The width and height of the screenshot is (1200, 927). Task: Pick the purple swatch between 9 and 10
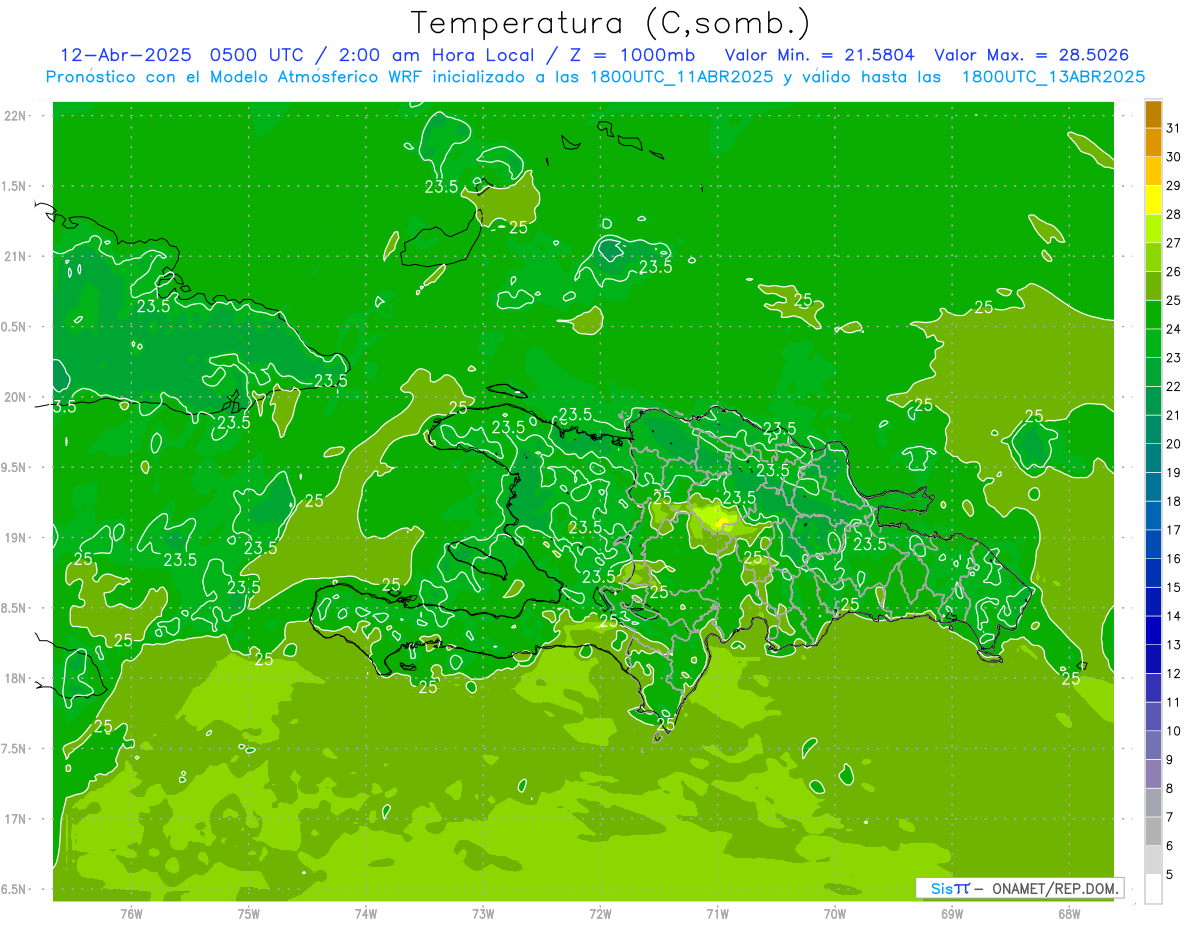click(x=1153, y=745)
